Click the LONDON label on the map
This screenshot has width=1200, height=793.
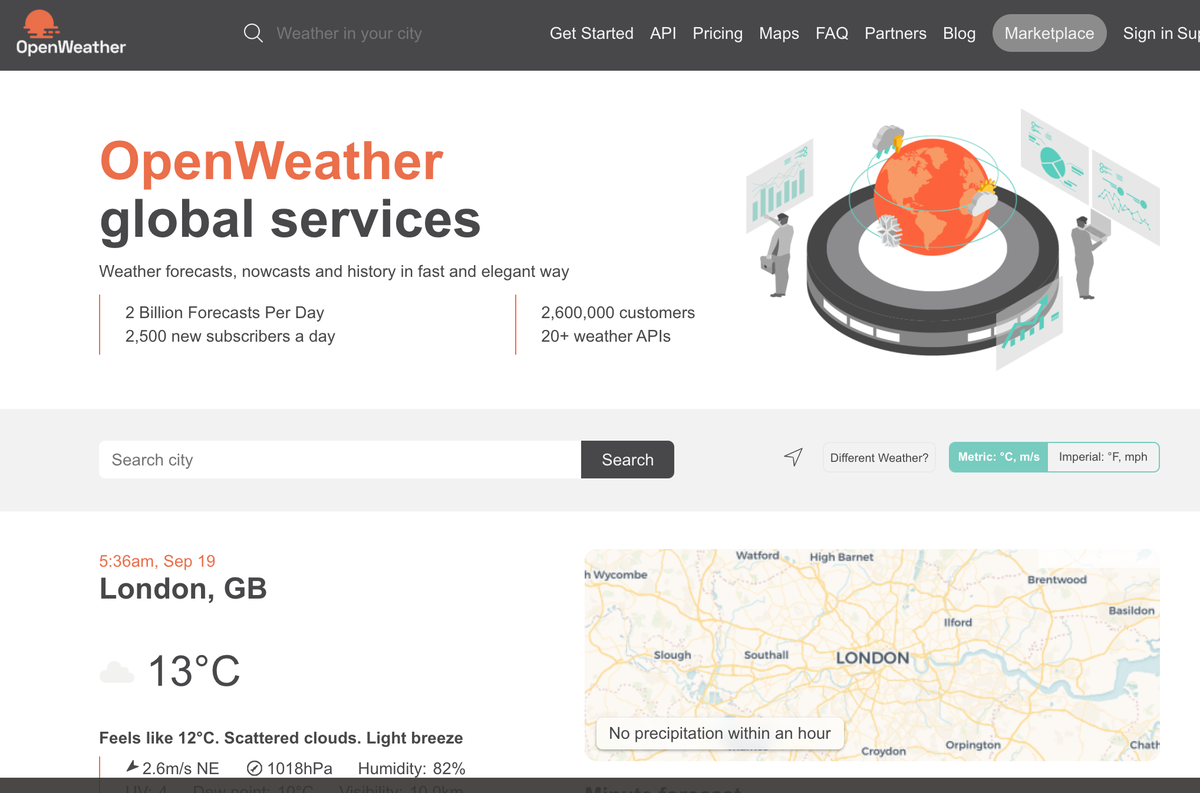coord(872,658)
